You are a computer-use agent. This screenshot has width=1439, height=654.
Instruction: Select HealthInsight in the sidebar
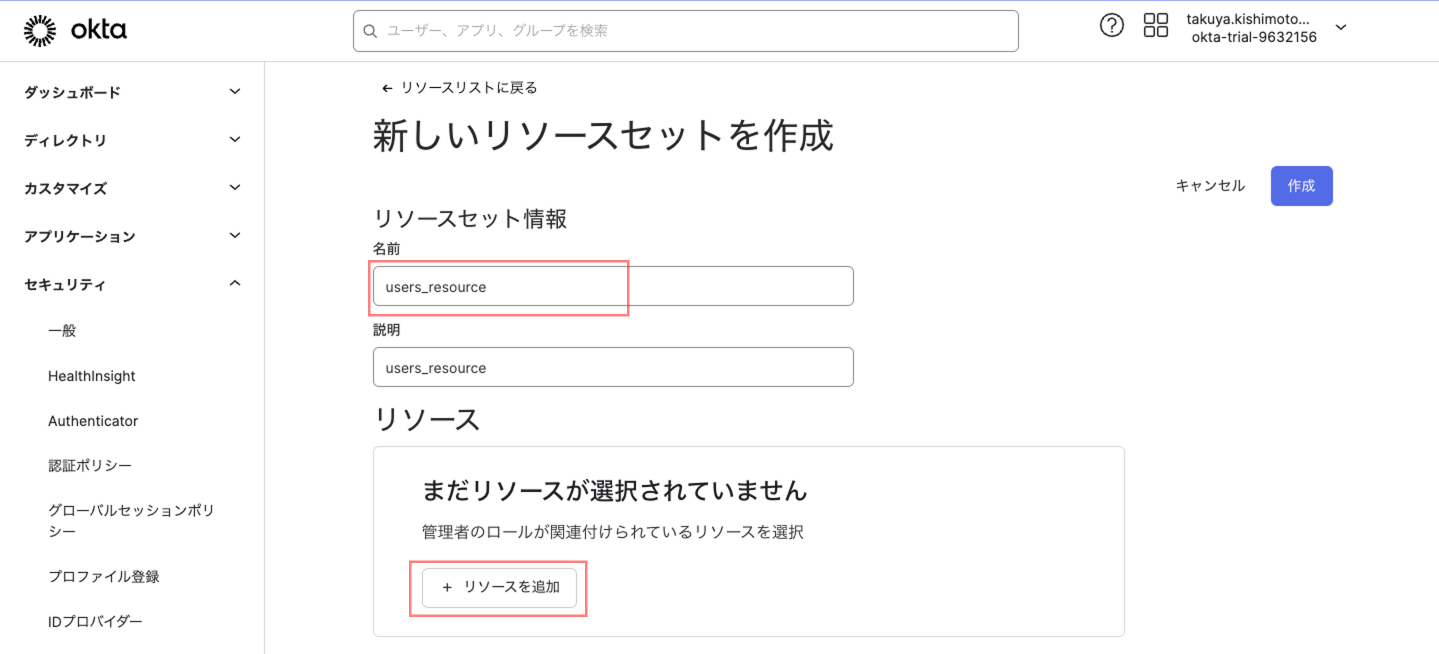tap(91, 375)
